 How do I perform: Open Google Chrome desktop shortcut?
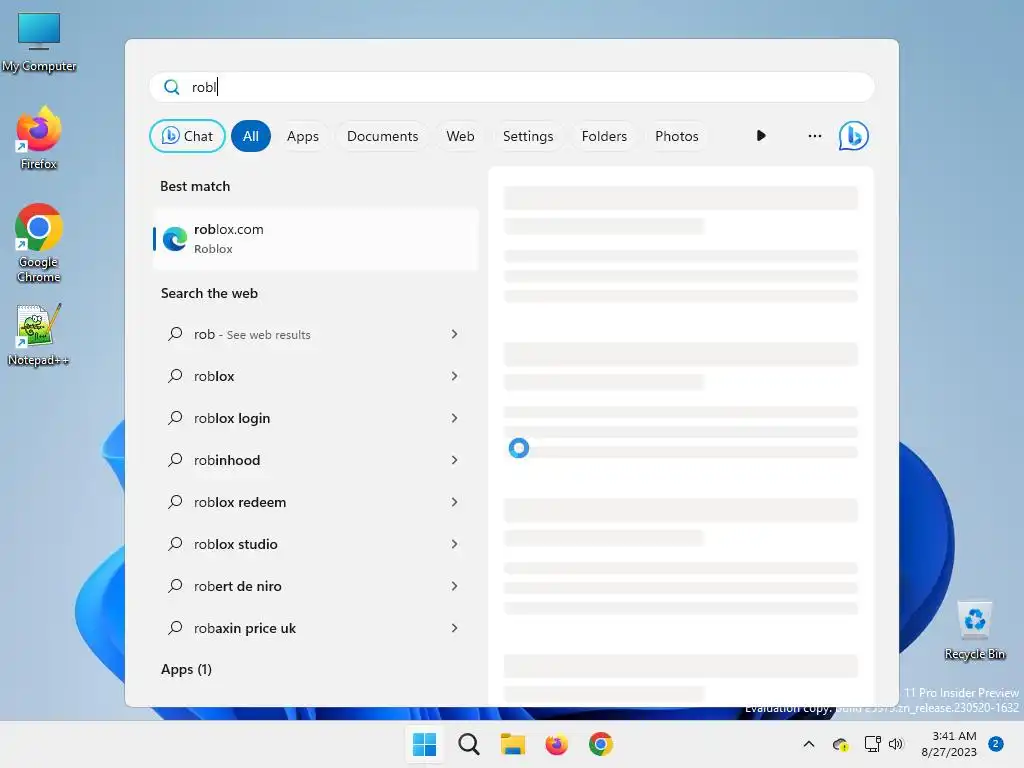point(39,243)
